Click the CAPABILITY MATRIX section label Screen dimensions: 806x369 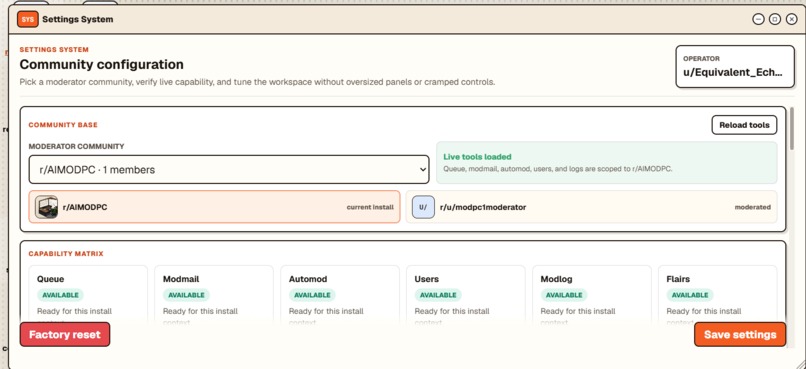pos(66,254)
